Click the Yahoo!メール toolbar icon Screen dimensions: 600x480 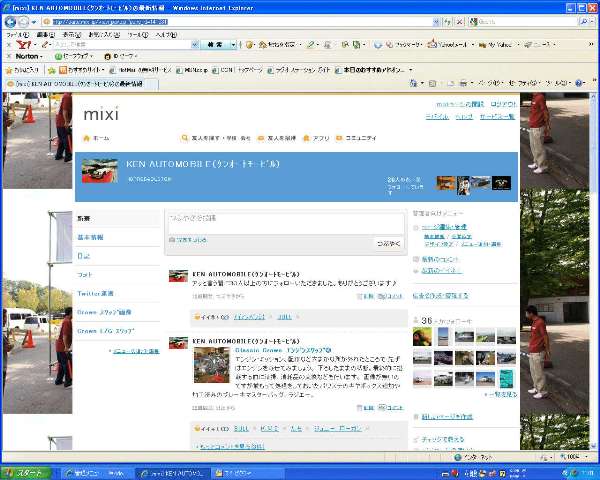click(x=448, y=45)
